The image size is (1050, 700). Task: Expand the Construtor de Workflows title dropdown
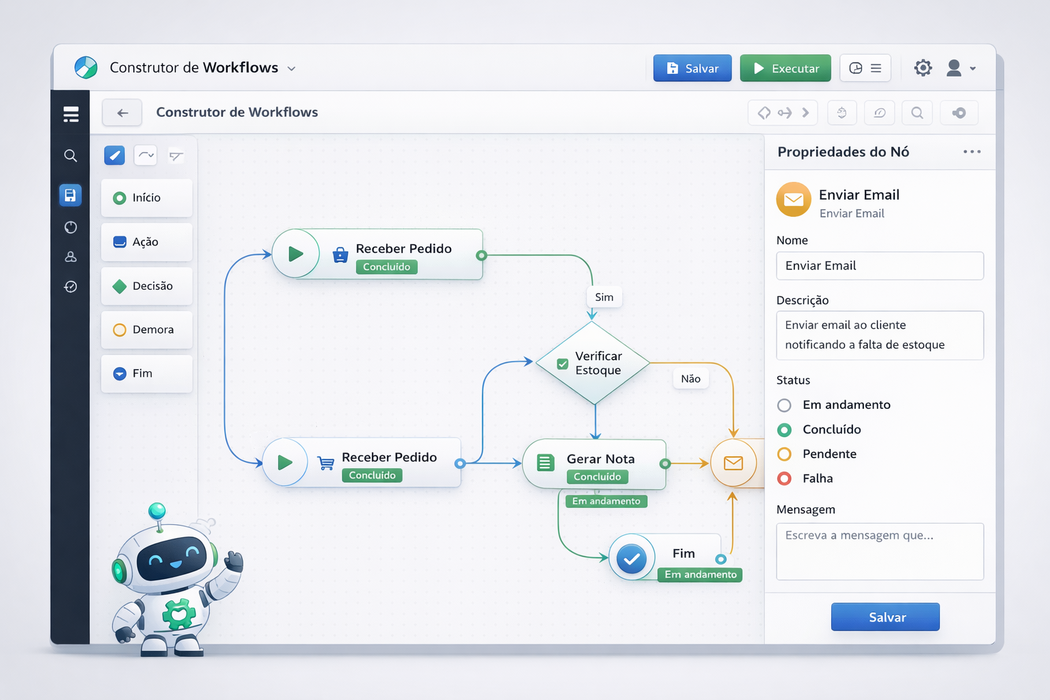[292, 69]
